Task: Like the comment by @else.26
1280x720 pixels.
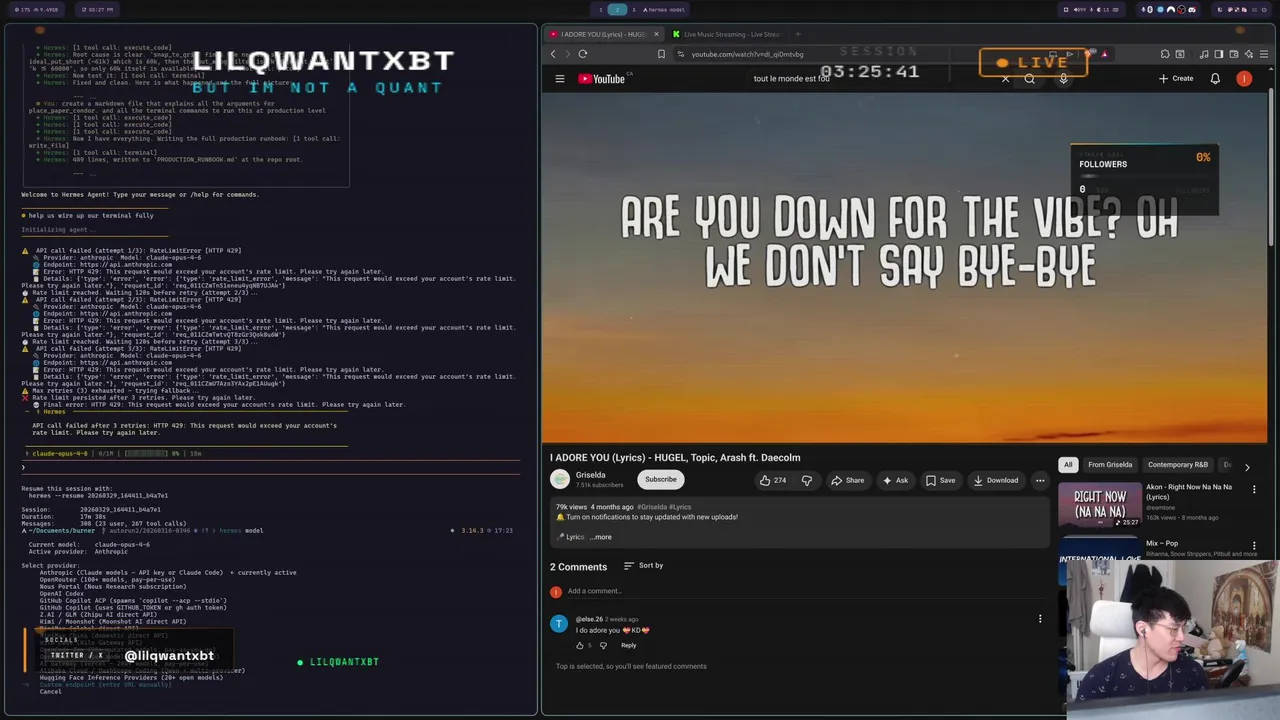Action: 579,645
